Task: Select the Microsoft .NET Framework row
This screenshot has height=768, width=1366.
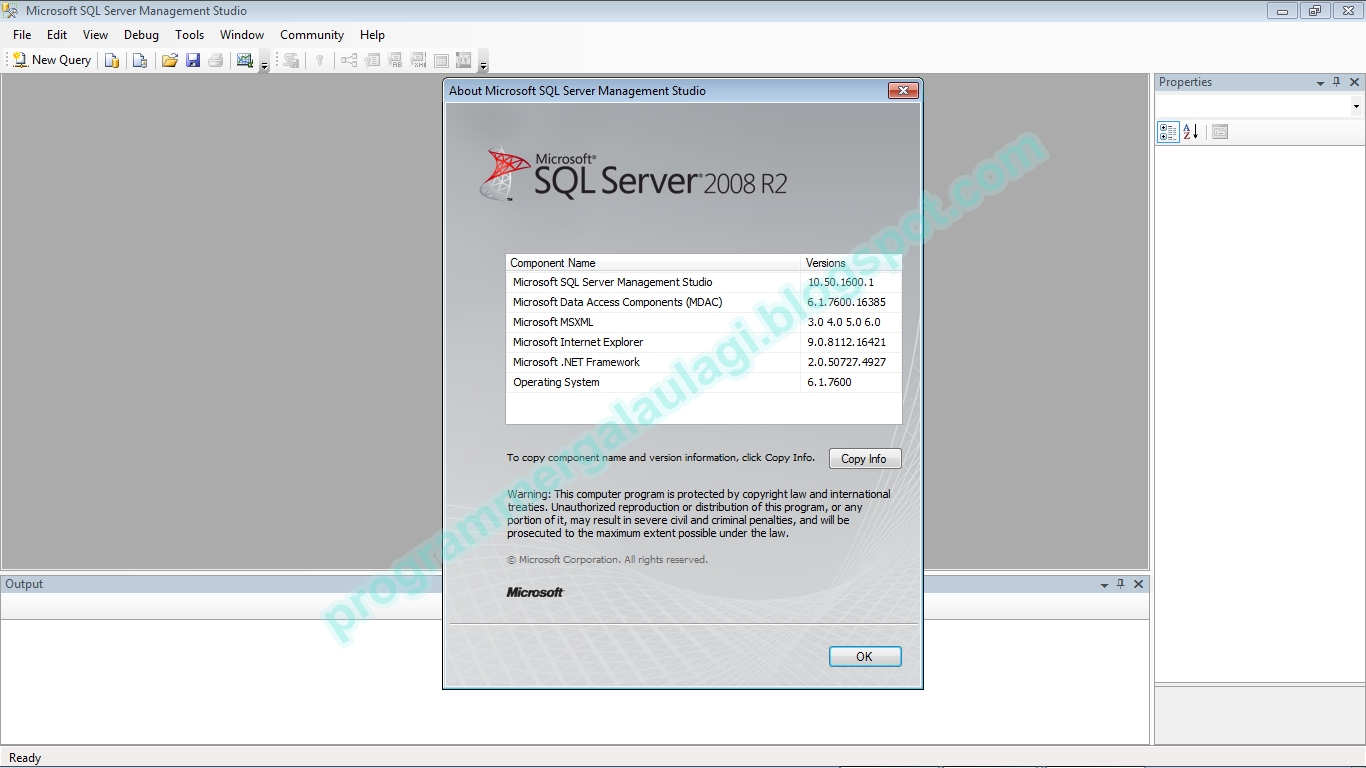Action: (704, 362)
